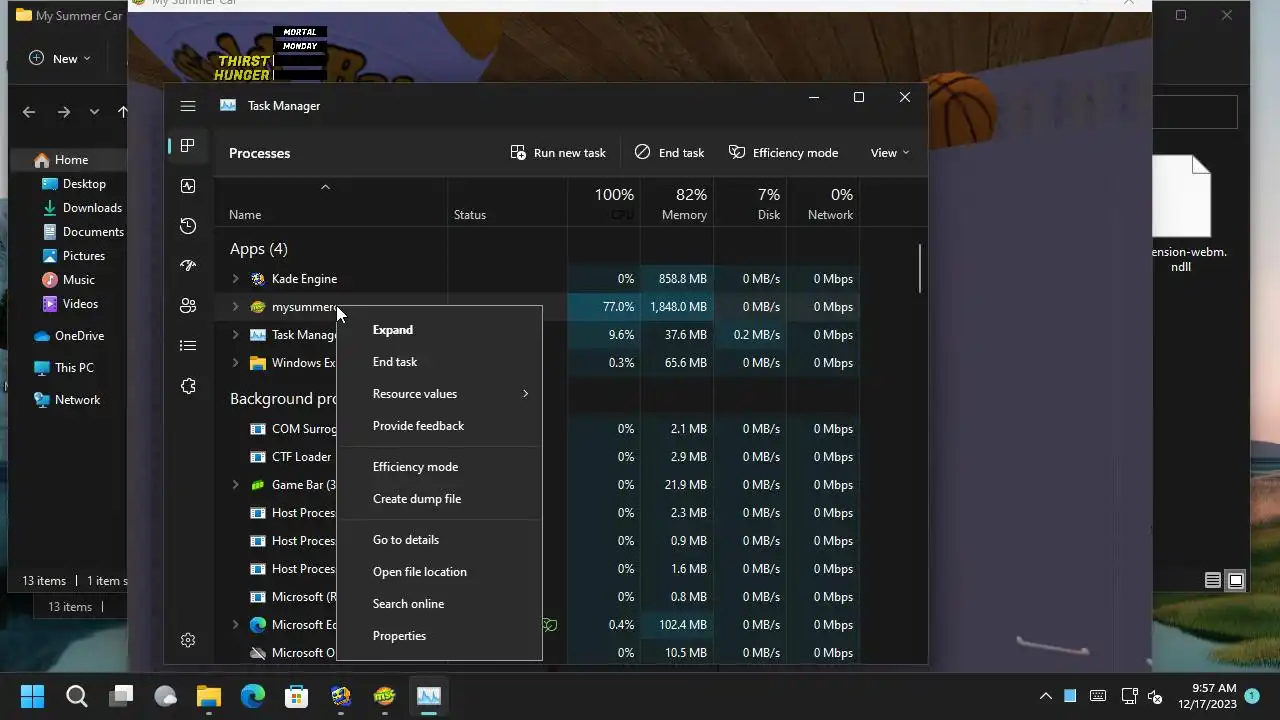
Task: Click Microsoft Edge process icon in list
Action: pyautogui.click(x=258, y=625)
